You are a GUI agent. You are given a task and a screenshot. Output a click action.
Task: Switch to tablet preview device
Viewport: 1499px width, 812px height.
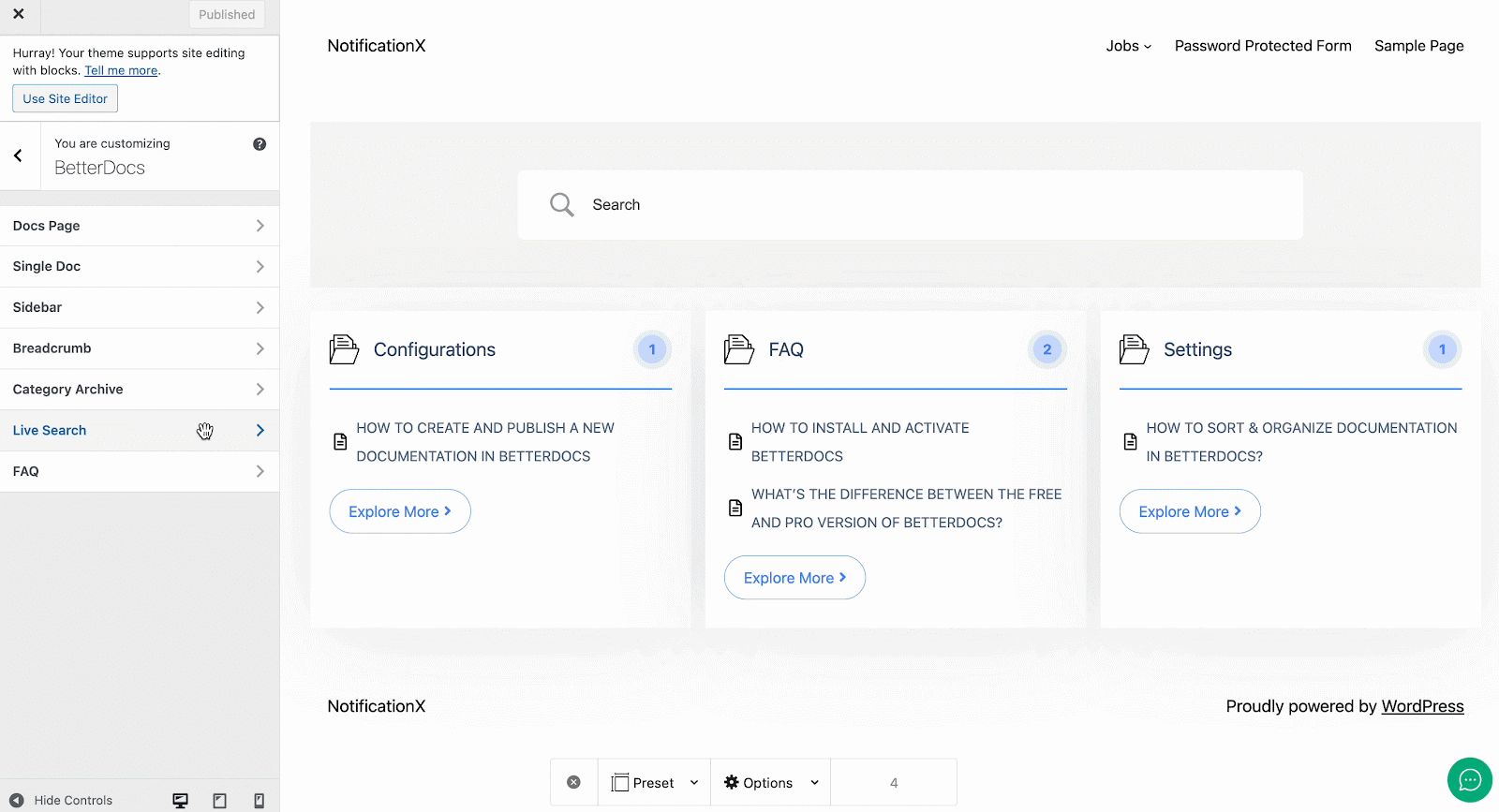(x=220, y=801)
